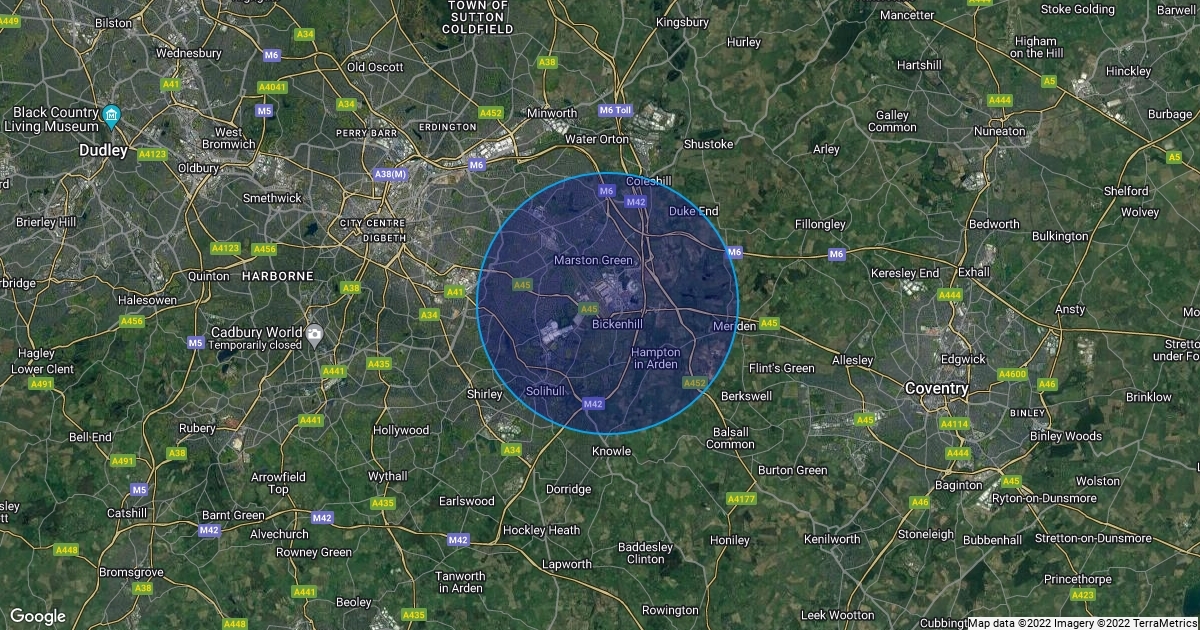Open the Google logo link
Screen dimensions: 1200x630
(37, 616)
